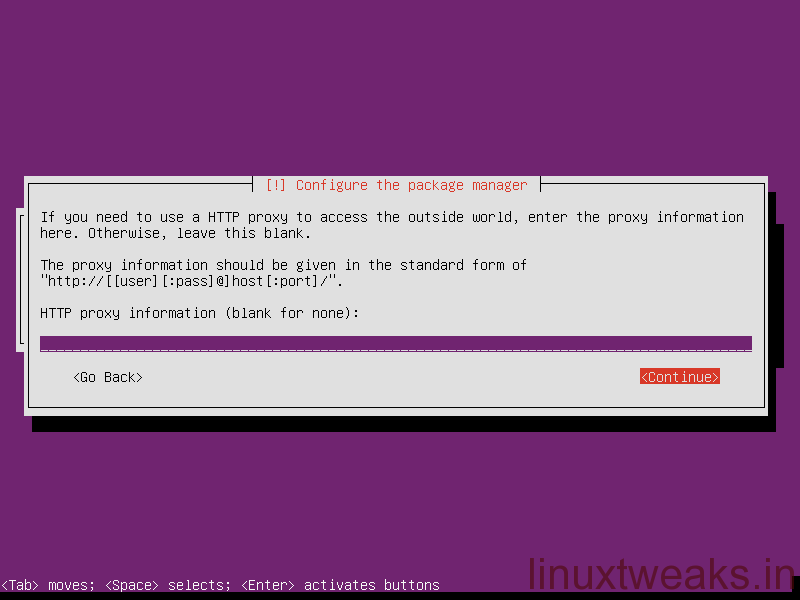The height and width of the screenshot is (600, 800).
Task: Click the HTTP proxy information (blank for none) label
Action: tap(199, 313)
